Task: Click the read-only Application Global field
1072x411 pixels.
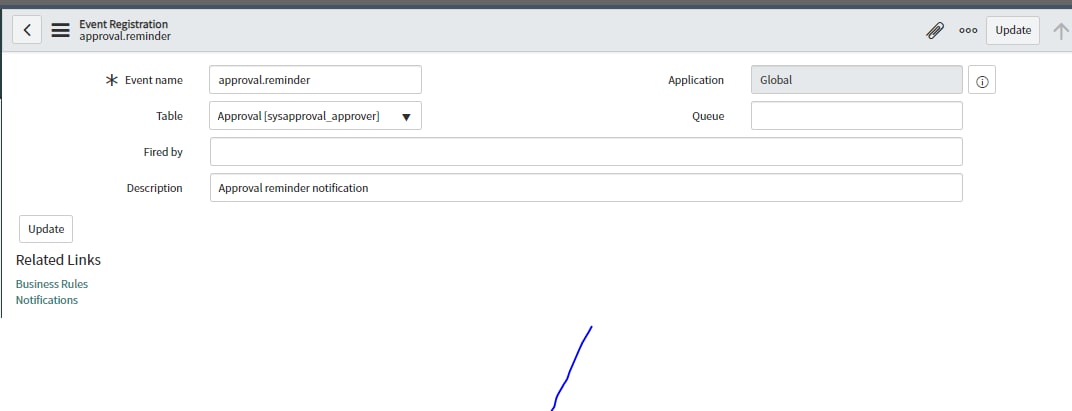Action: click(857, 80)
